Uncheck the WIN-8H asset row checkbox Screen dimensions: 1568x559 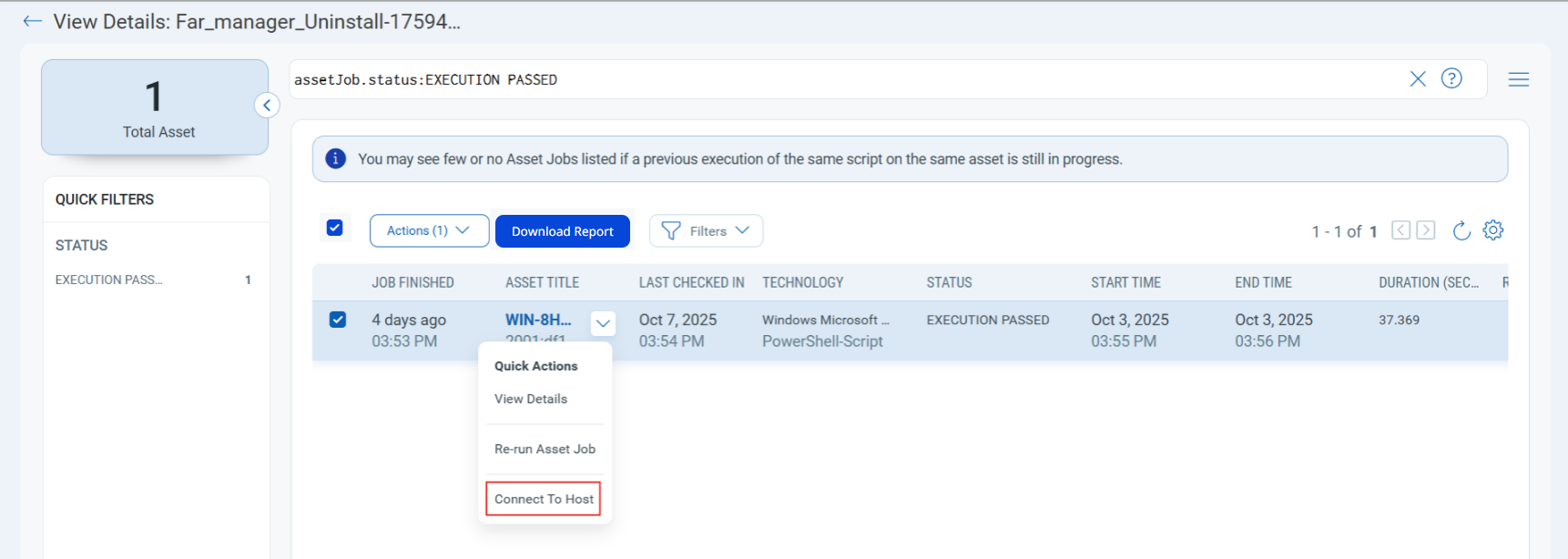[x=338, y=320]
